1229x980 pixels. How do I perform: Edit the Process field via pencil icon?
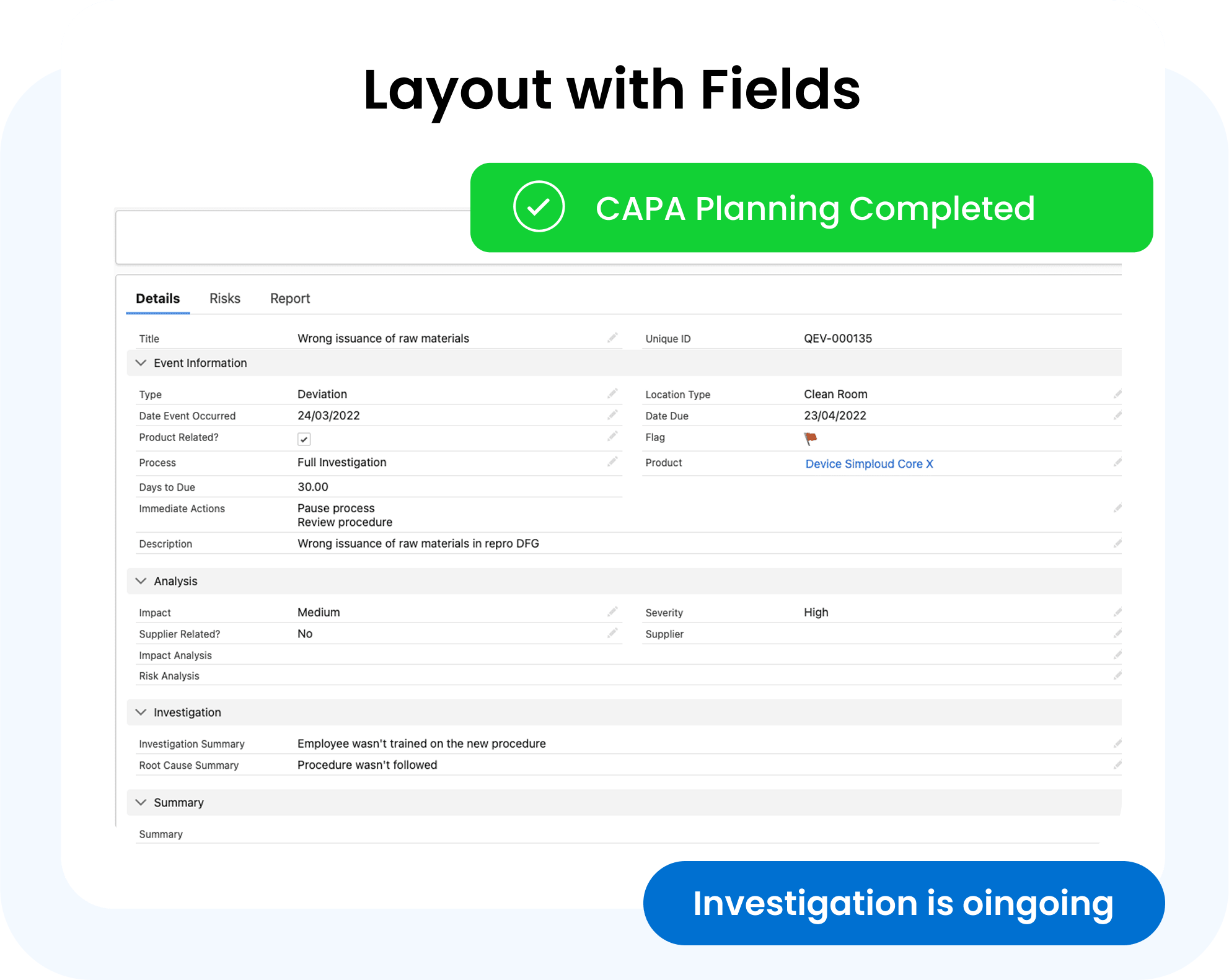click(x=612, y=462)
